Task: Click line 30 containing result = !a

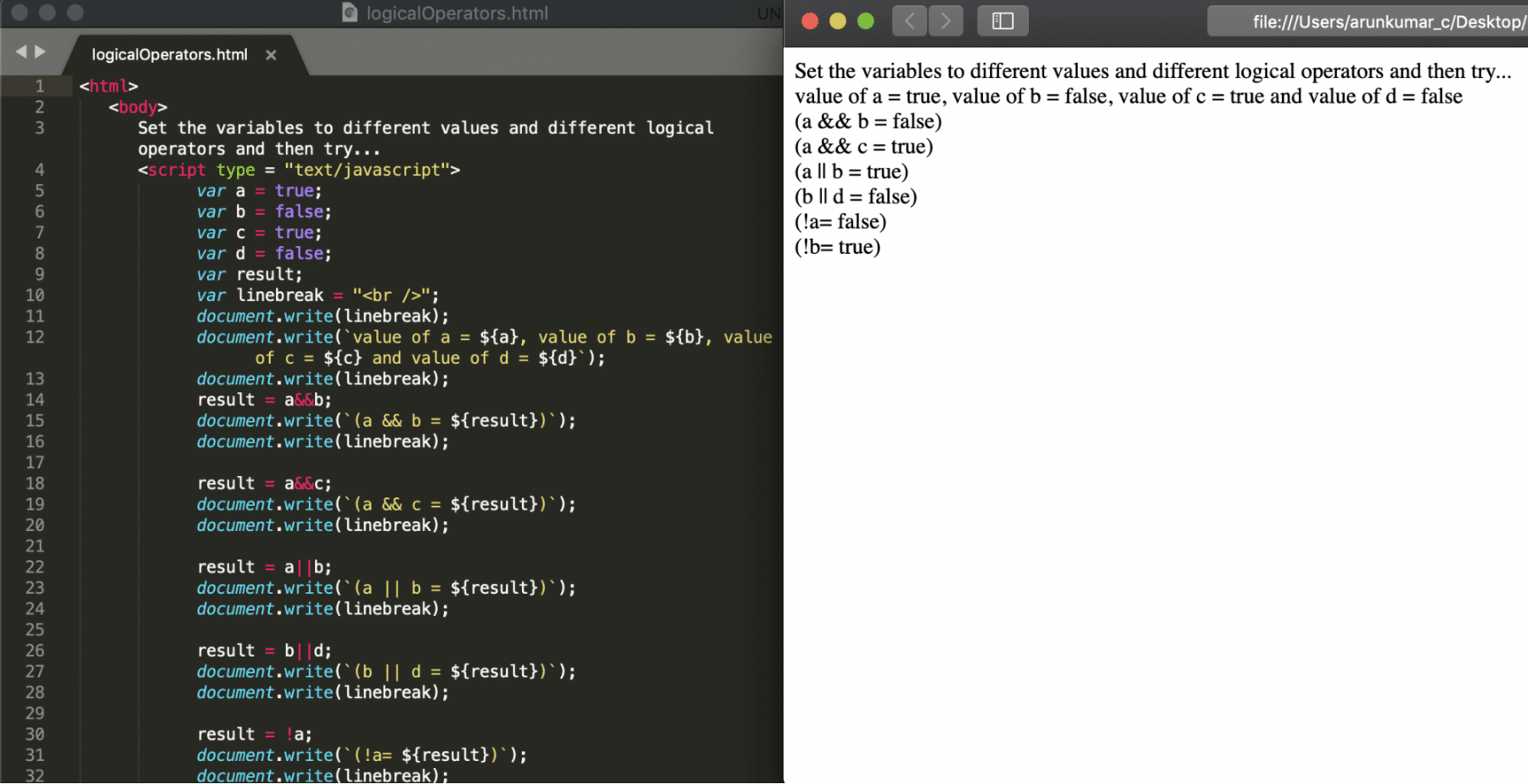Action: pos(255,733)
